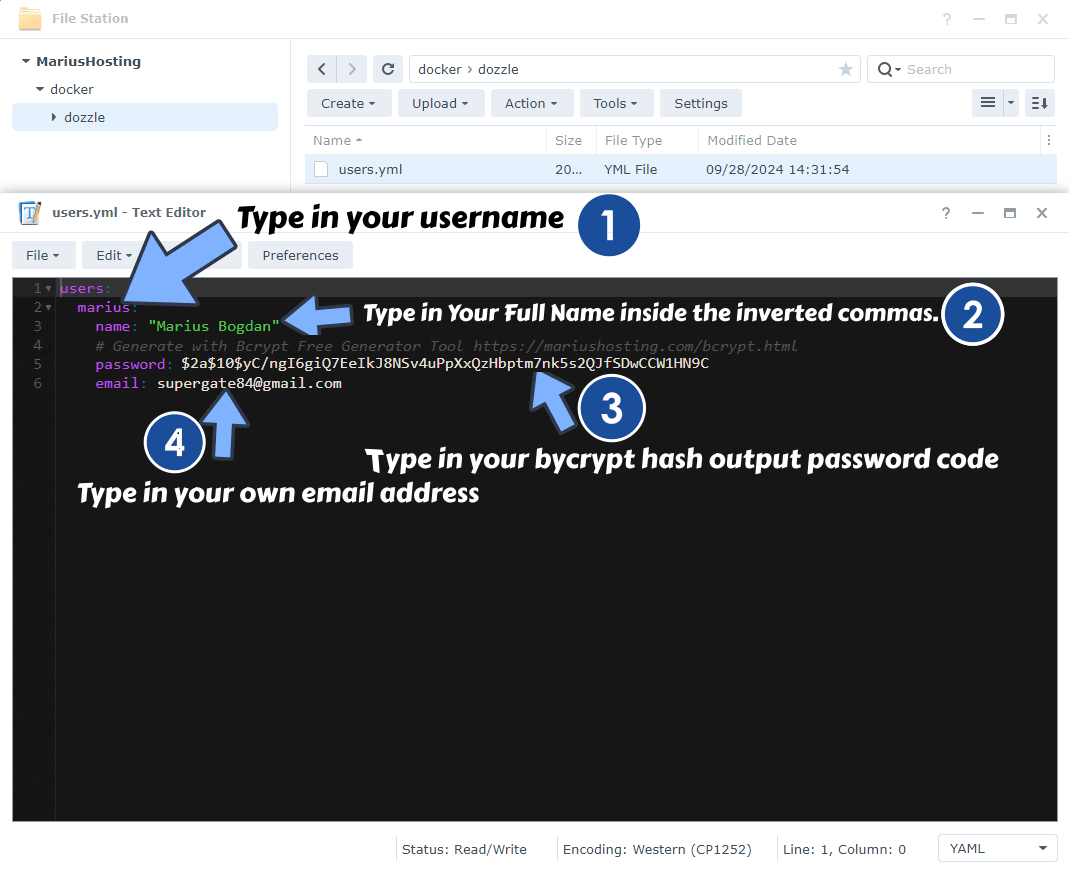The width and height of the screenshot is (1069, 871).
Task: Select MariusHosting in the folder tree
Action: (x=89, y=61)
